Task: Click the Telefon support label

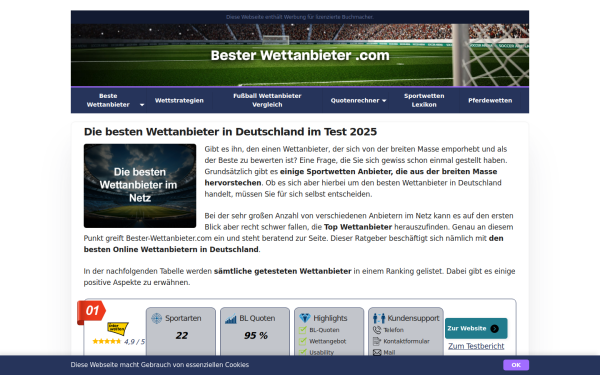Action: tap(393, 330)
